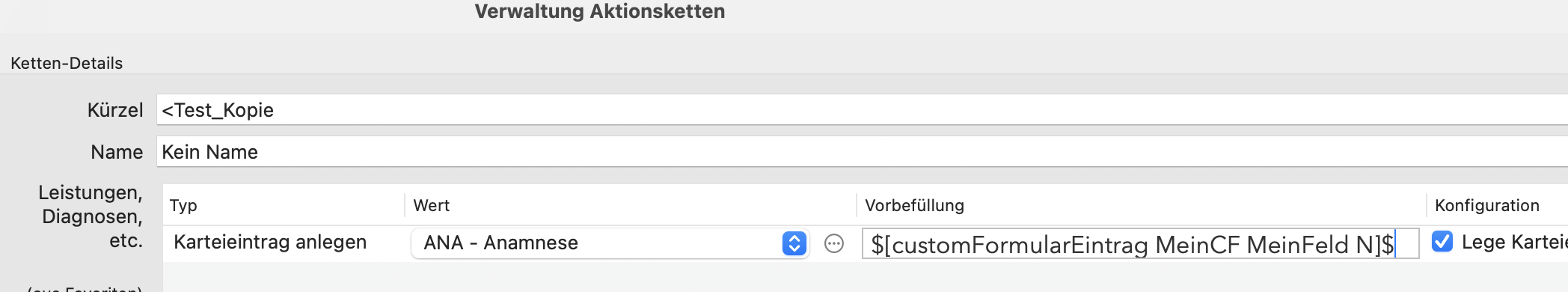Toggle the Lege Kartei checkbox
The height and width of the screenshot is (292, 1568).
pyautogui.click(x=1442, y=241)
